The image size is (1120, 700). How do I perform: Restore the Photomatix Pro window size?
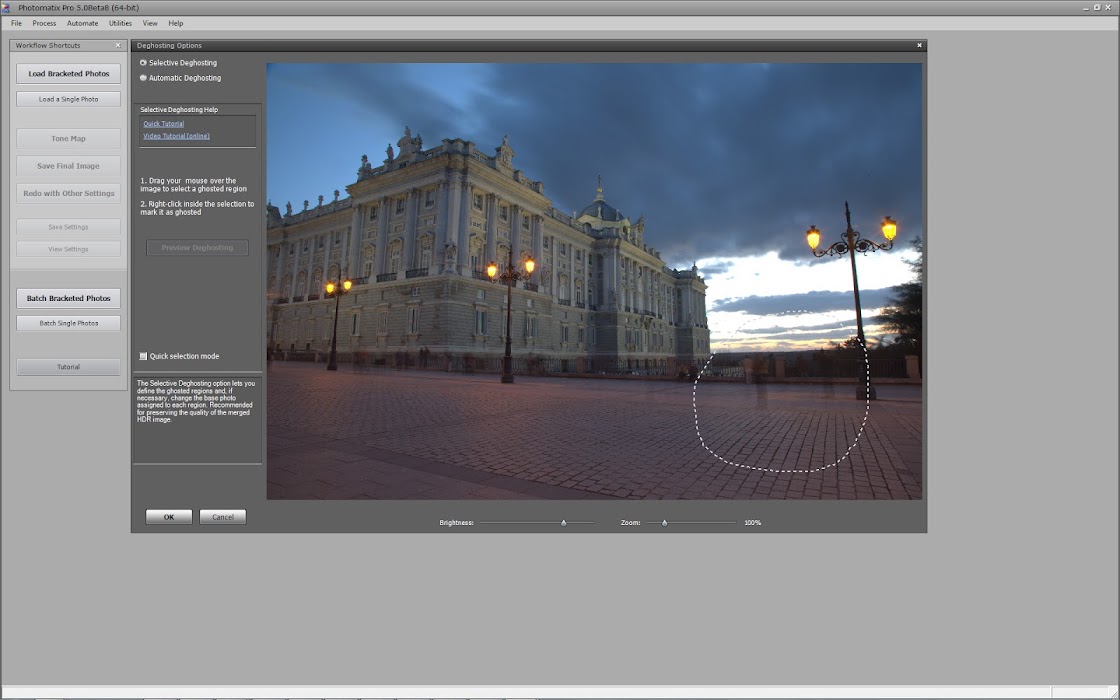coord(1097,8)
